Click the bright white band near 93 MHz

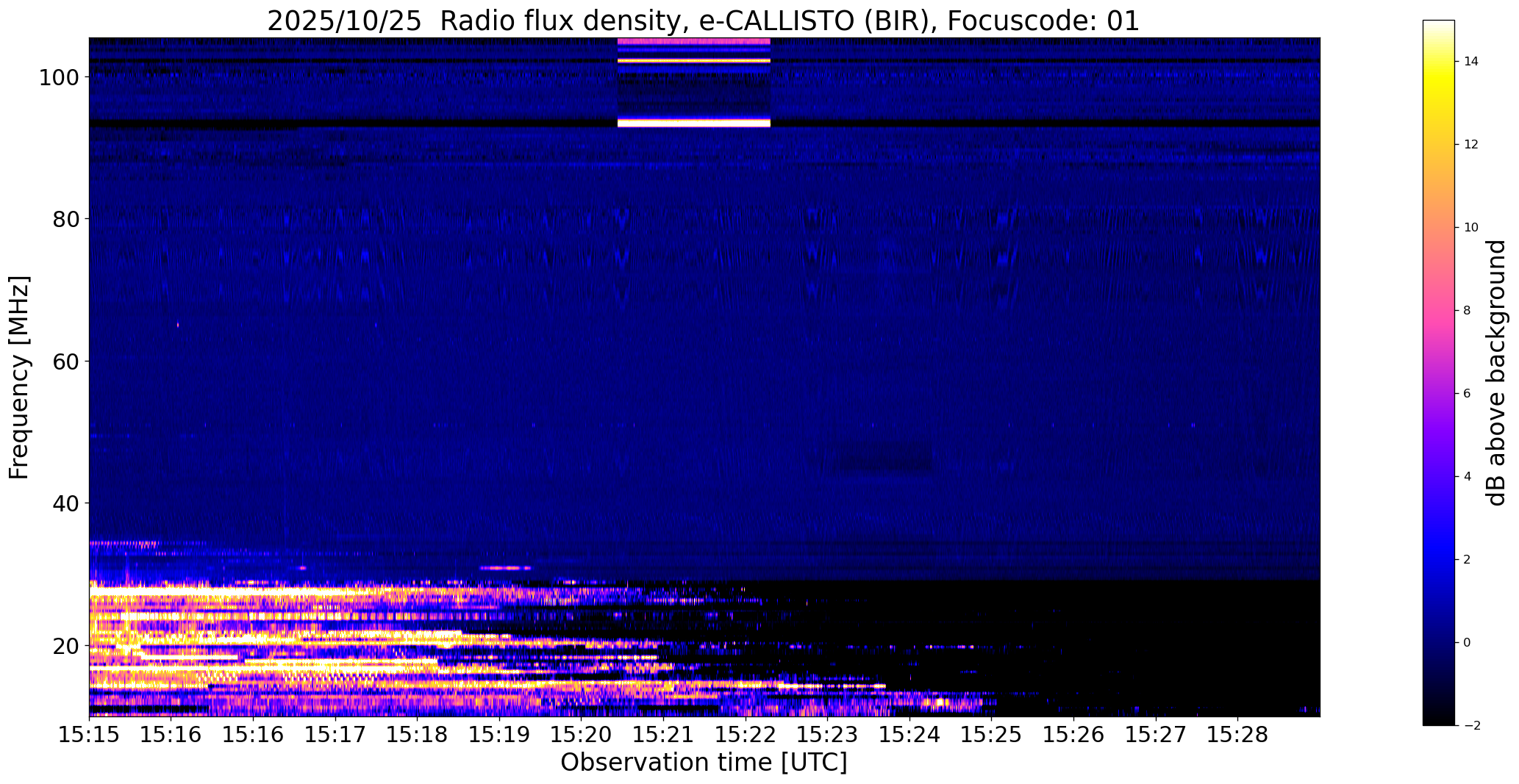[694, 123]
